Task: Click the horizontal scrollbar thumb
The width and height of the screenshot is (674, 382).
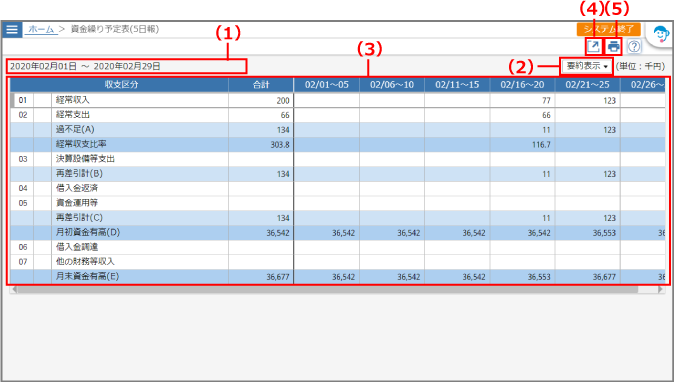Action: pos(328,290)
